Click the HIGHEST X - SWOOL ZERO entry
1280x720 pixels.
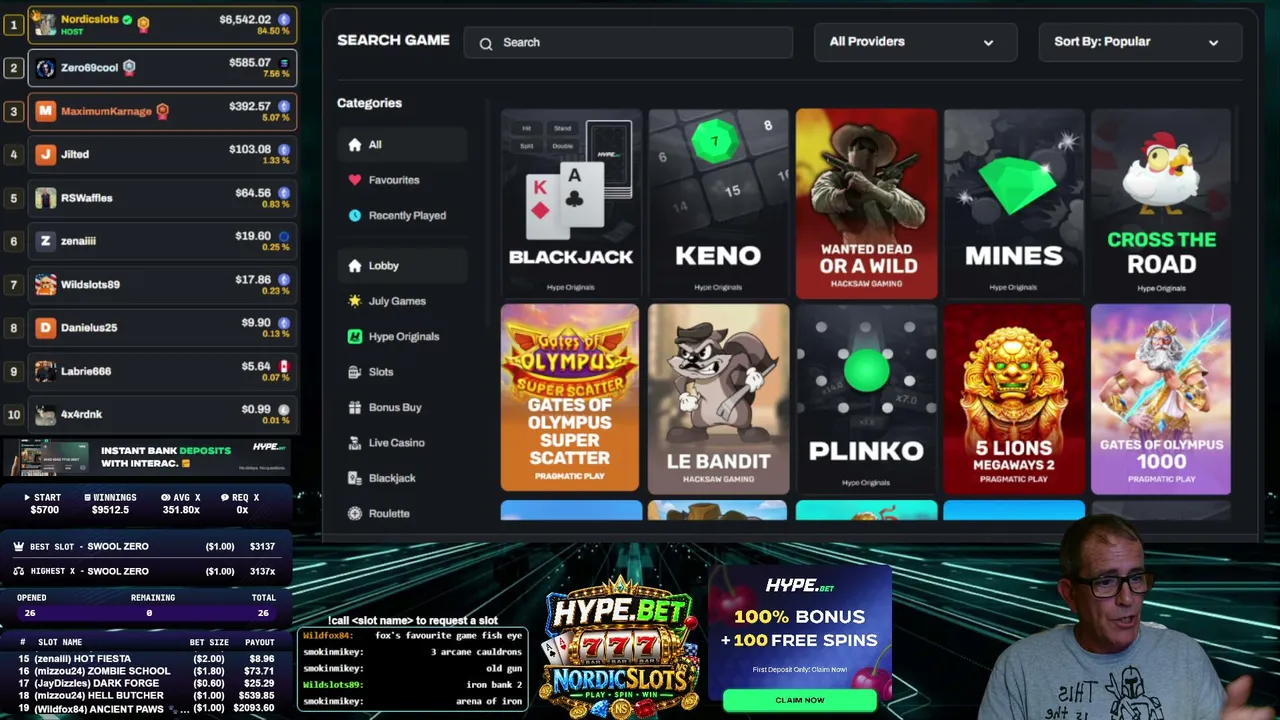(x=145, y=571)
